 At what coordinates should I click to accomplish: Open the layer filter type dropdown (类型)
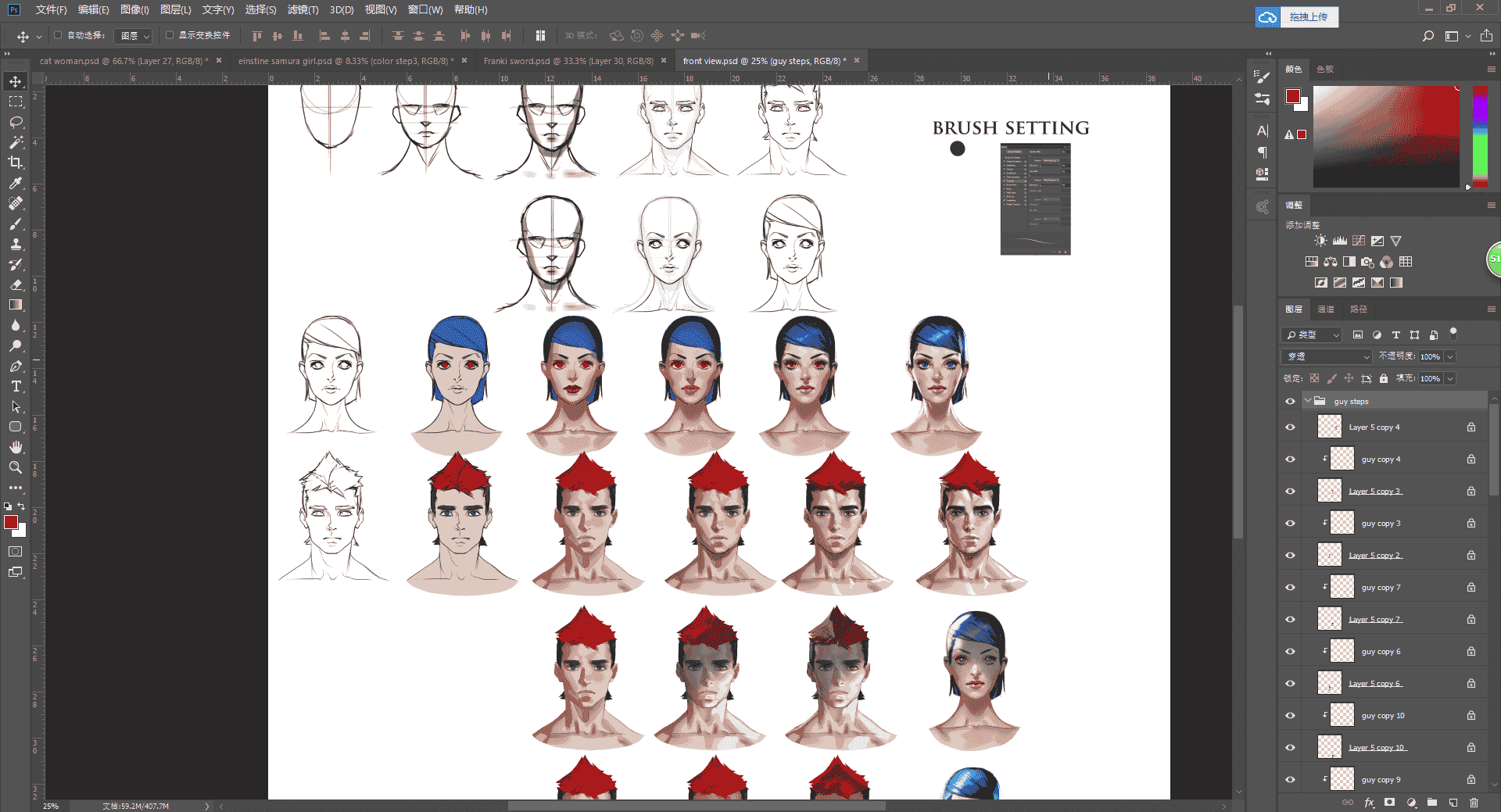click(1312, 334)
